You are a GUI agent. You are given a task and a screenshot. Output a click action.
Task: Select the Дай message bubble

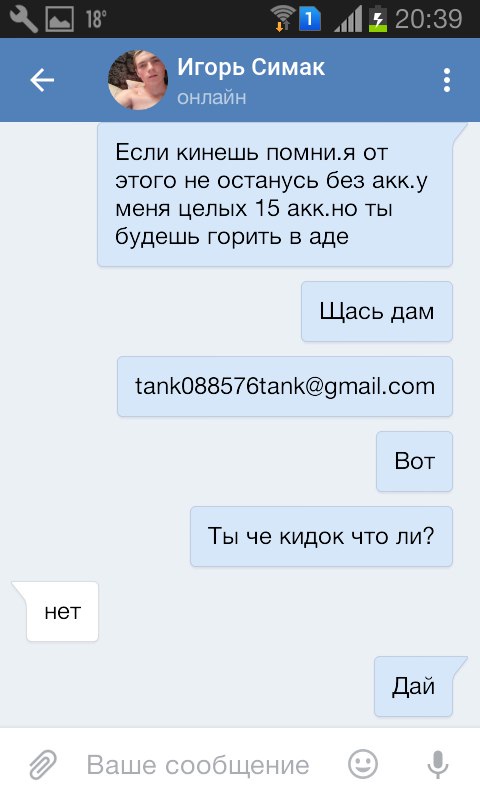pos(414,686)
